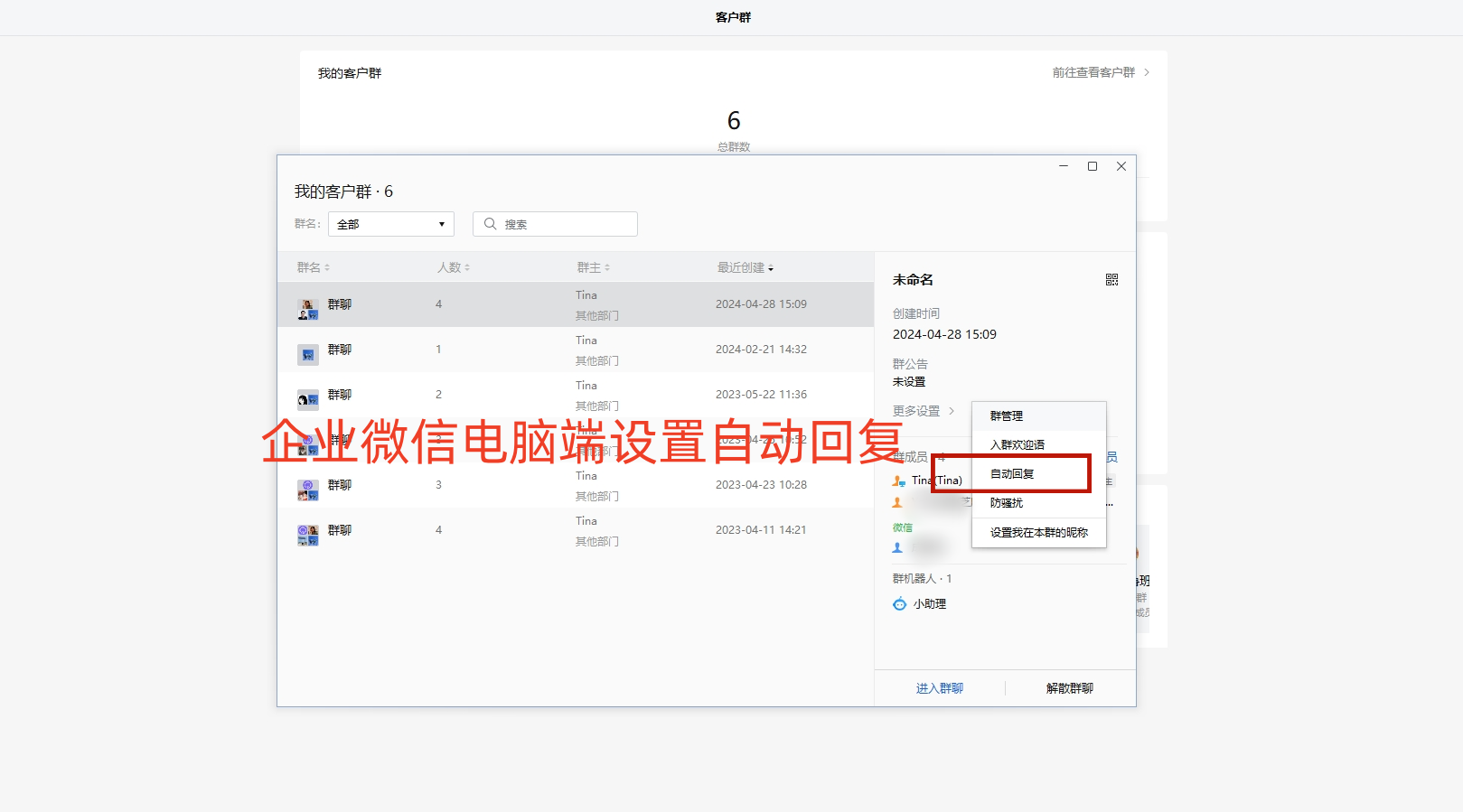The height and width of the screenshot is (812, 1463).
Task: Sort by 群名 column header
Action: pos(314,267)
